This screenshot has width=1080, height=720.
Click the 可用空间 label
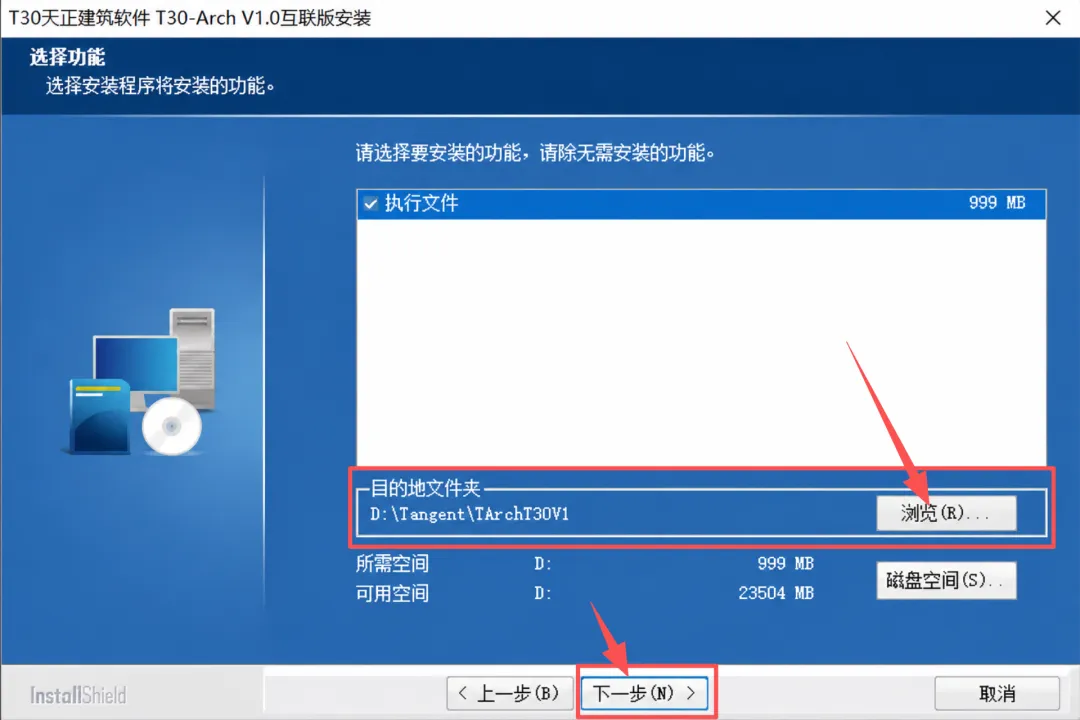point(392,593)
